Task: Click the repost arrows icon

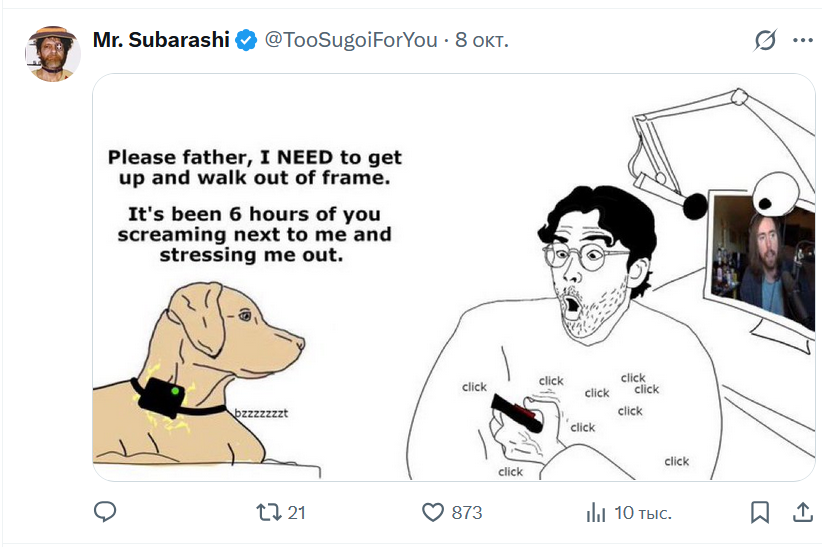Action: 268,512
